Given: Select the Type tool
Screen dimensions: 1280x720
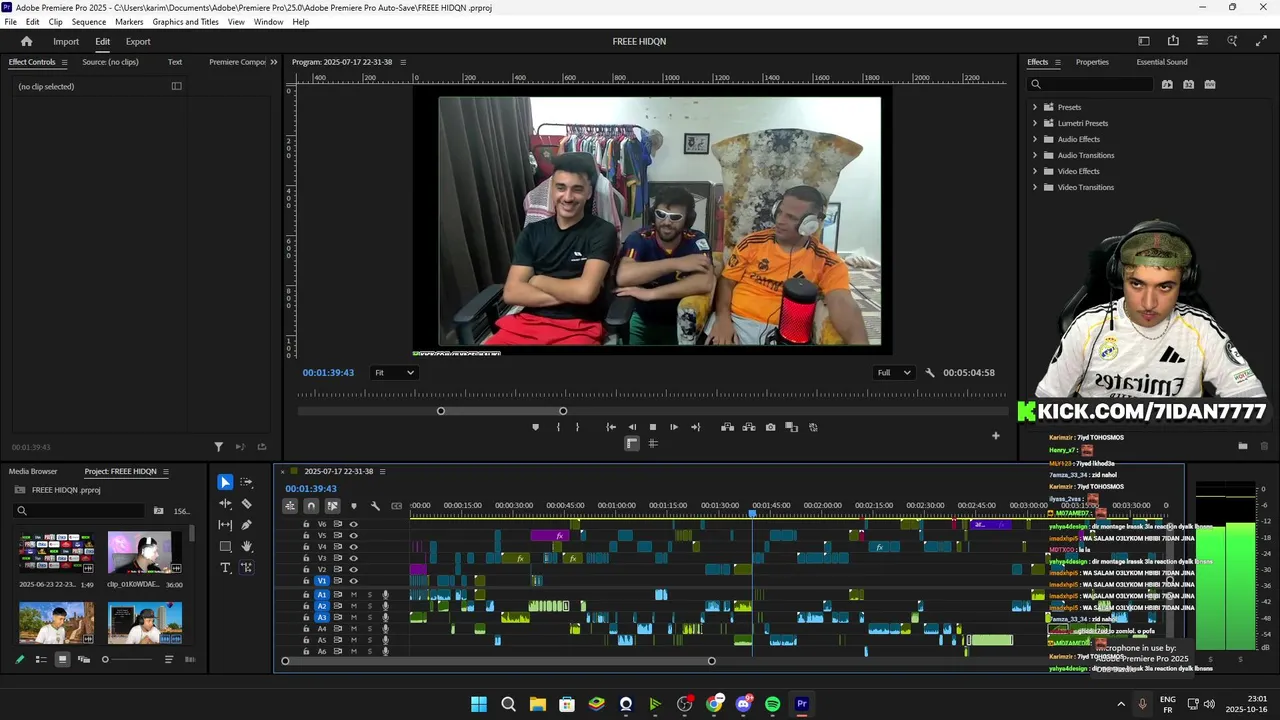Looking at the screenshot, I should pyautogui.click(x=225, y=567).
